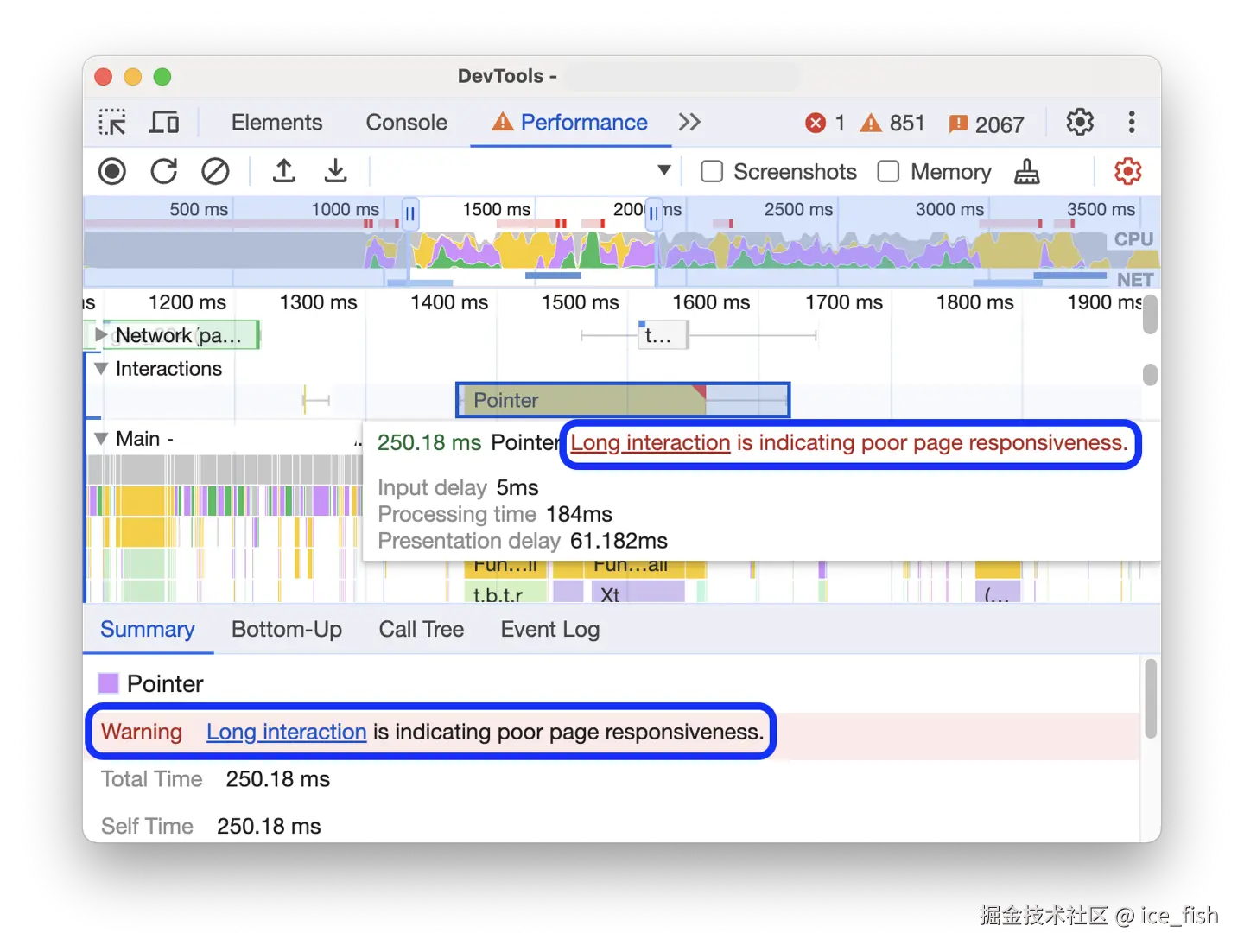Click the 2067 issues counter
1244x952 pixels.
[986, 124]
